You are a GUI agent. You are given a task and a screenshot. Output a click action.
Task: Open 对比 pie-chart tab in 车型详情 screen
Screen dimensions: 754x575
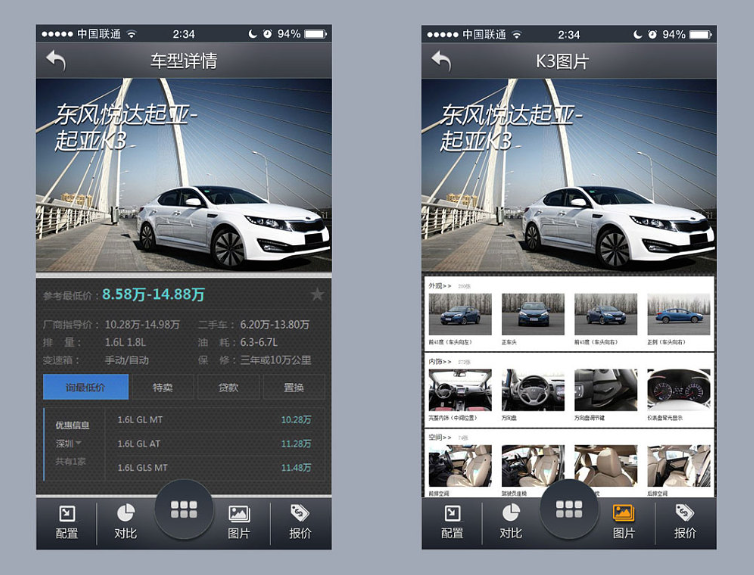pos(126,522)
